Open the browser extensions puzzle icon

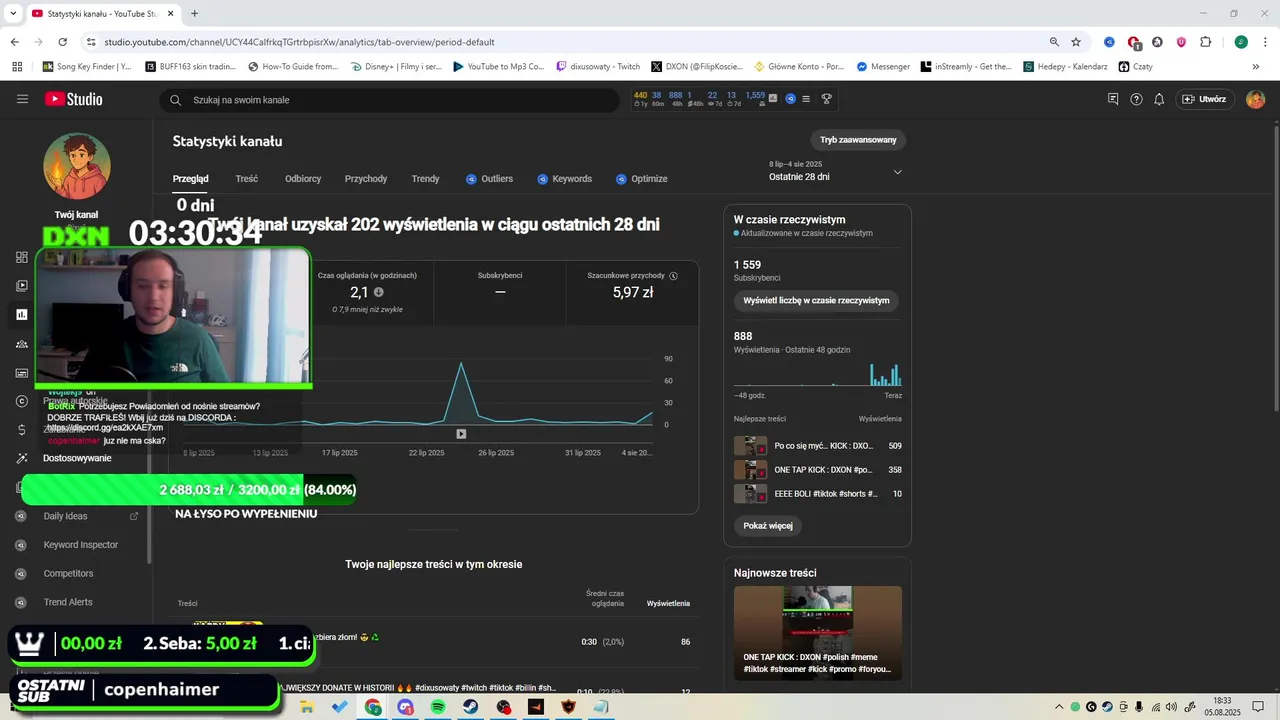tap(1205, 42)
